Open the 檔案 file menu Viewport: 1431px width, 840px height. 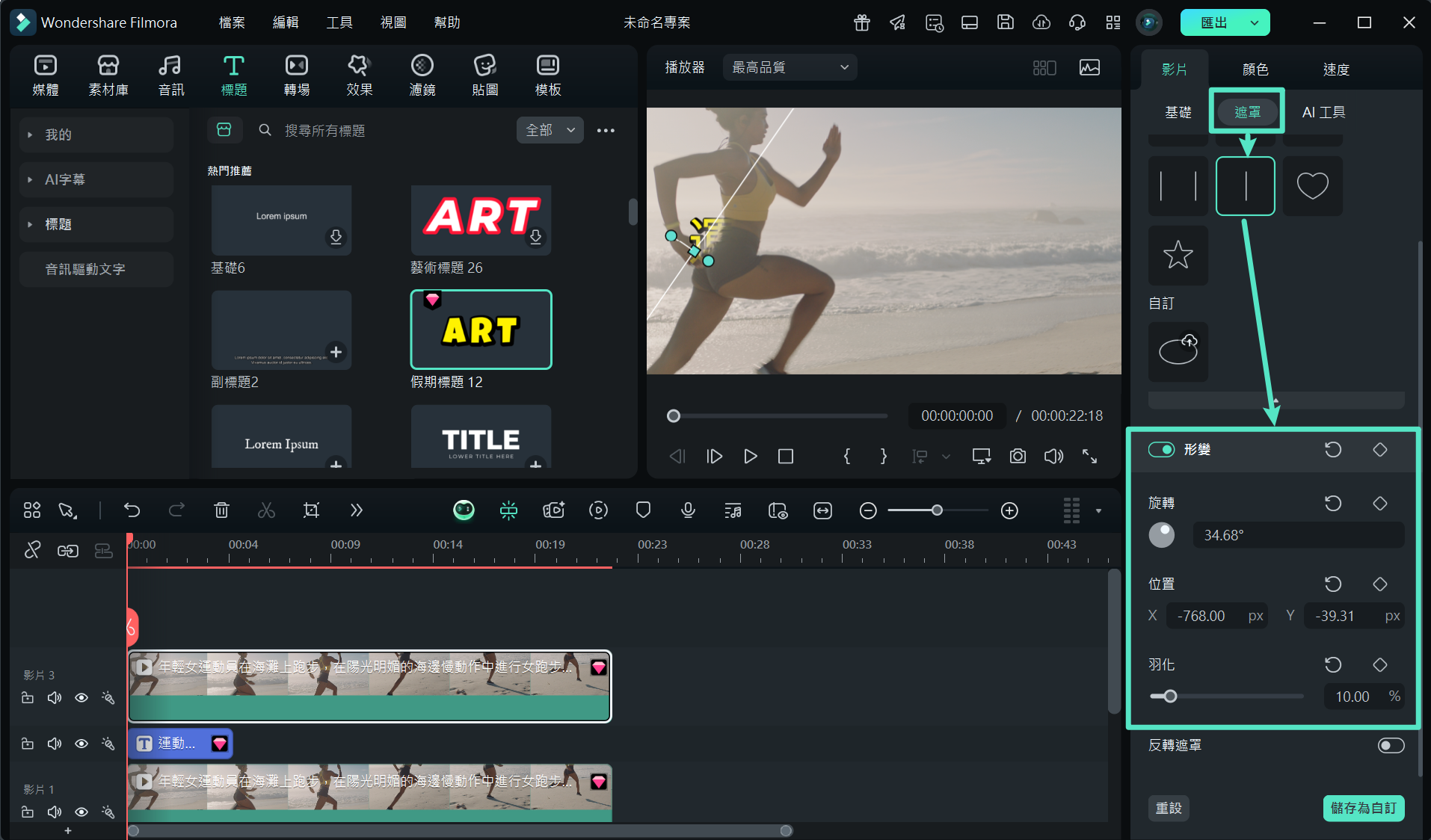[x=232, y=22]
